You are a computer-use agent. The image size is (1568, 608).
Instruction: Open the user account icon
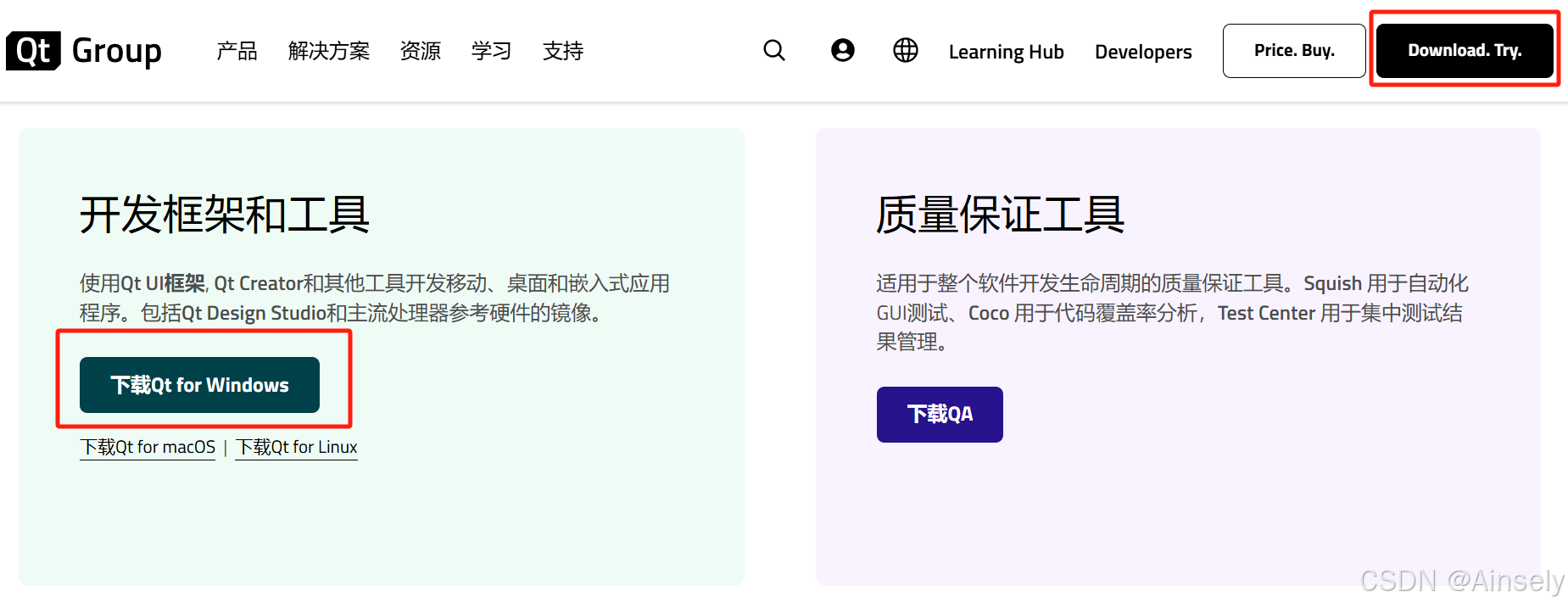click(x=843, y=51)
